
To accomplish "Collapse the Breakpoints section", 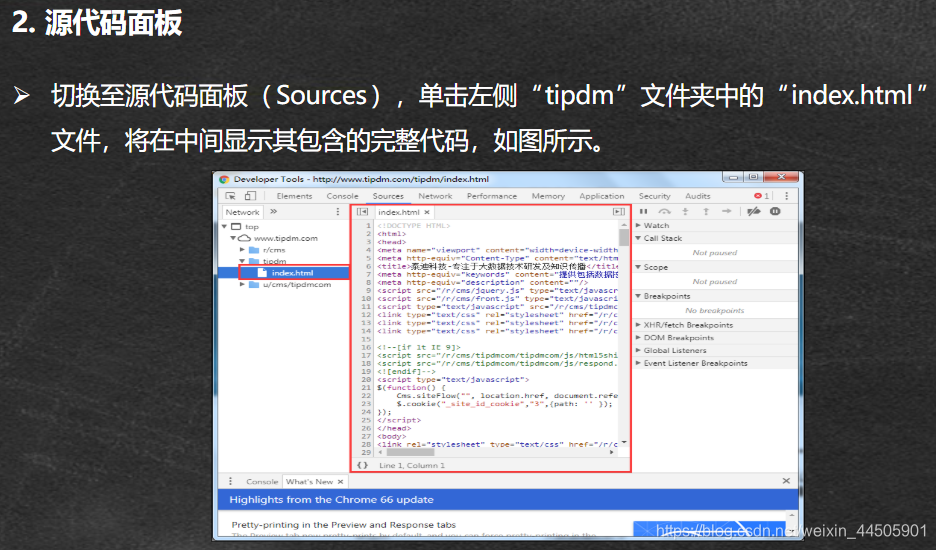I will [x=638, y=296].
